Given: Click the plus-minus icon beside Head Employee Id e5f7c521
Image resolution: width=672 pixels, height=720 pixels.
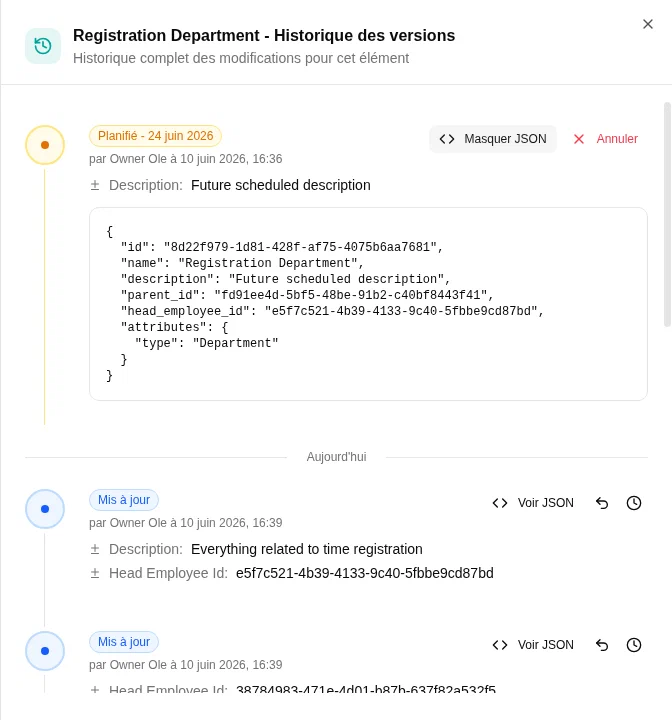Looking at the screenshot, I should pyautogui.click(x=95, y=573).
